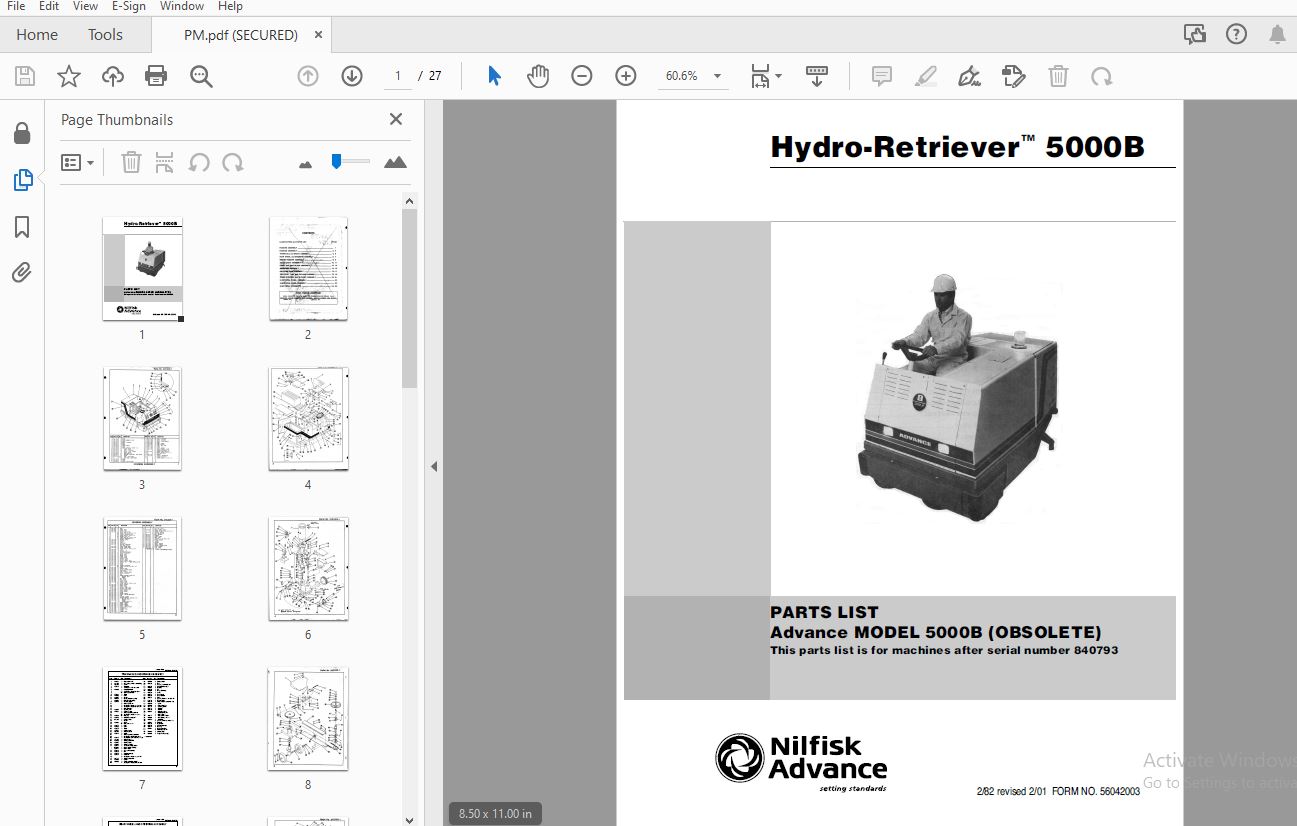Select page 8 thumbnail
Viewport: 1297px width, 826px height.
[308, 719]
